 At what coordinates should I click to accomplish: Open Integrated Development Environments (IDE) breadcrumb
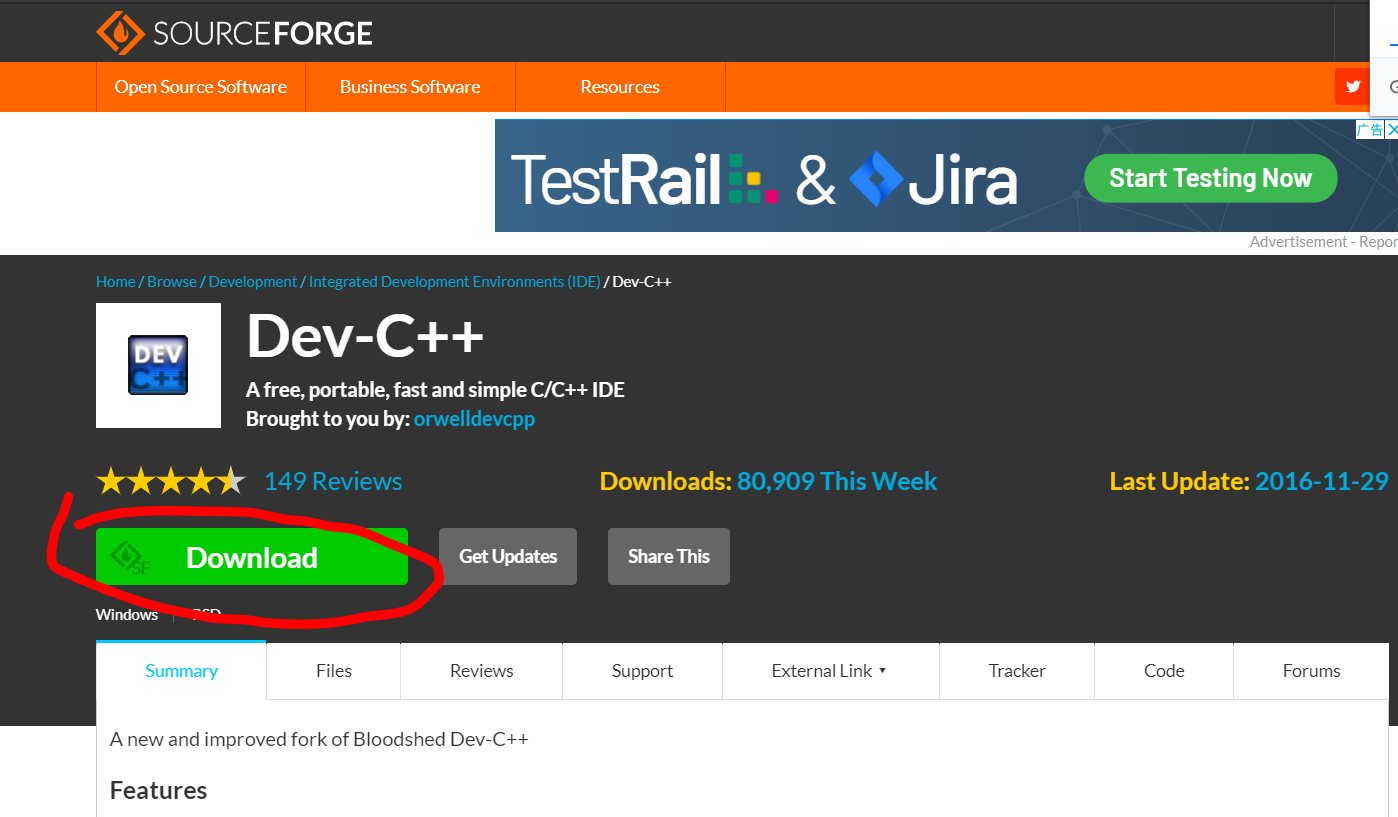[454, 282]
